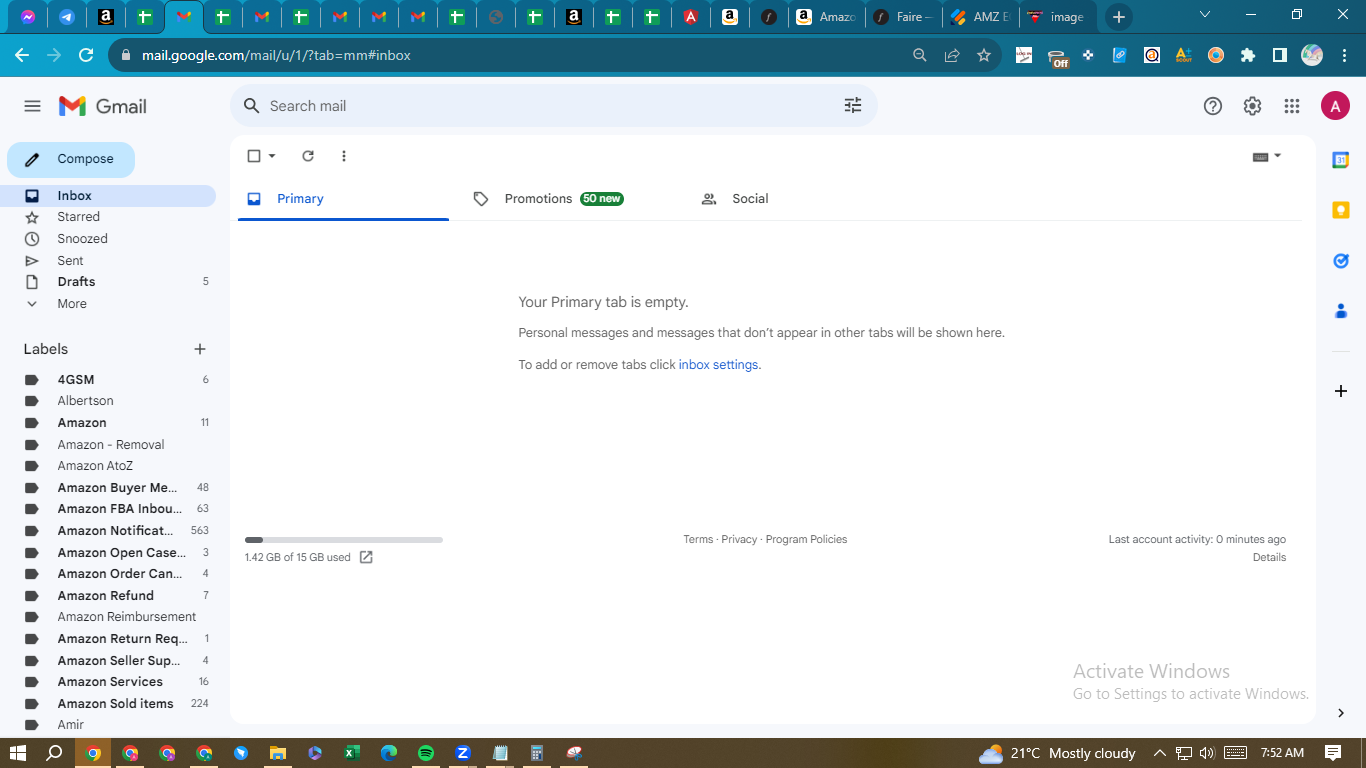
Task: Open the Albertson label
Action: 85,401
